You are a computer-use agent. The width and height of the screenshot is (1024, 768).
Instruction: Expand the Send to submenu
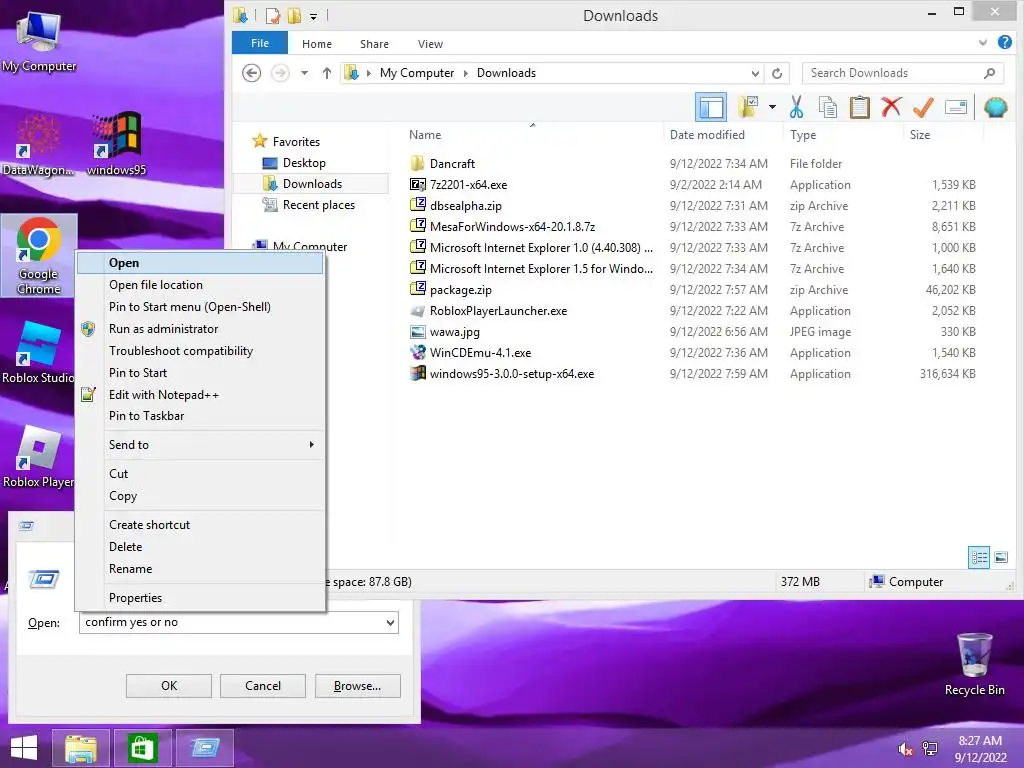[200, 445]
